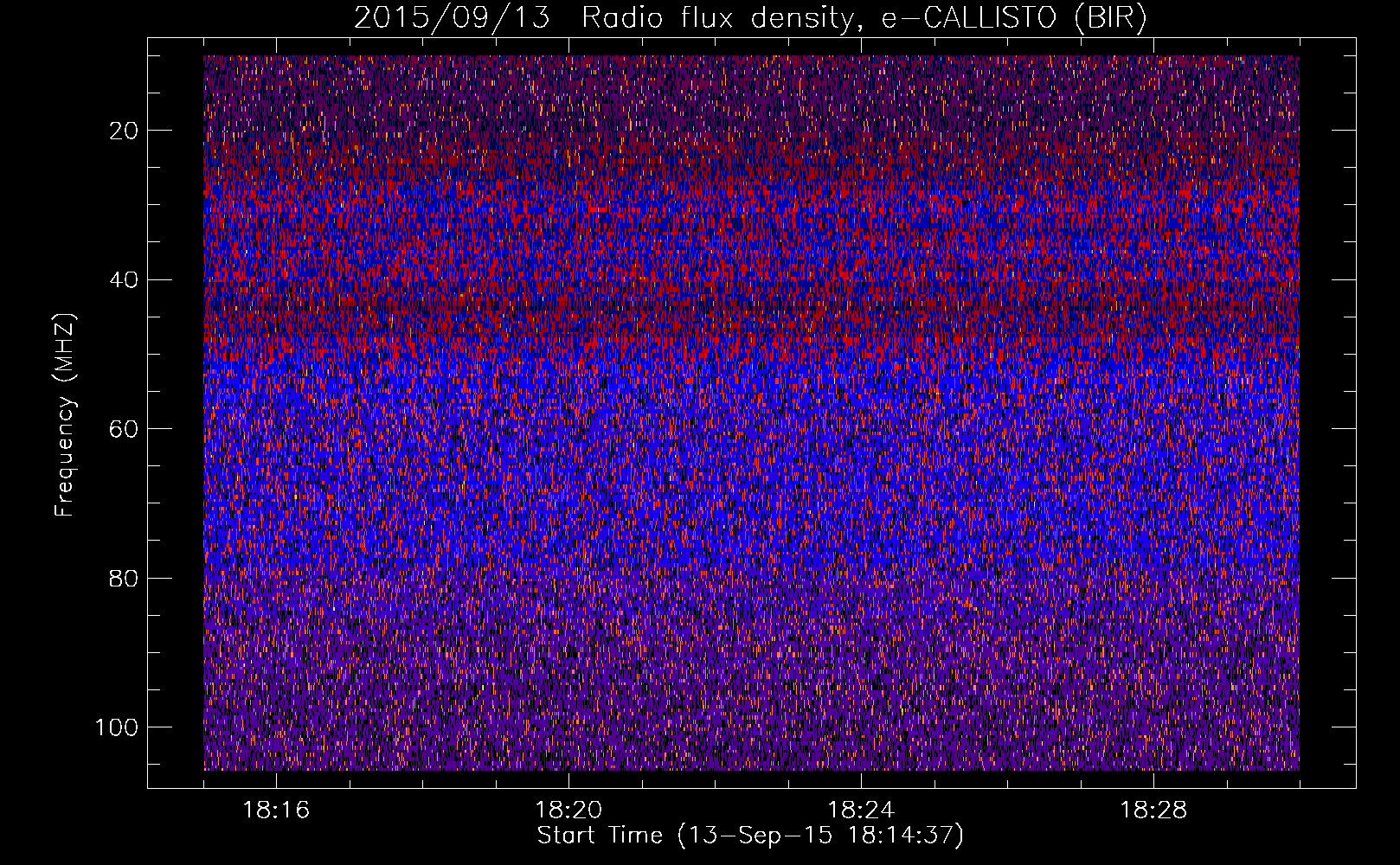Click the 18:20 time tick label
Screen dimensions: 1400x865
coord(568,811)
